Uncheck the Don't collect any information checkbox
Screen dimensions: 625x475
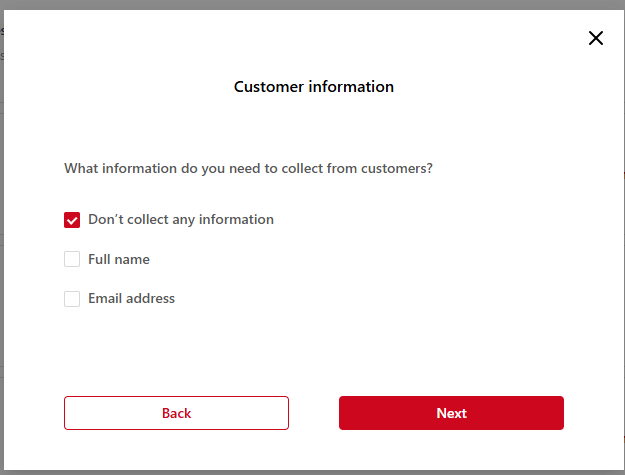pyautogui.click(x=72, y=220)
